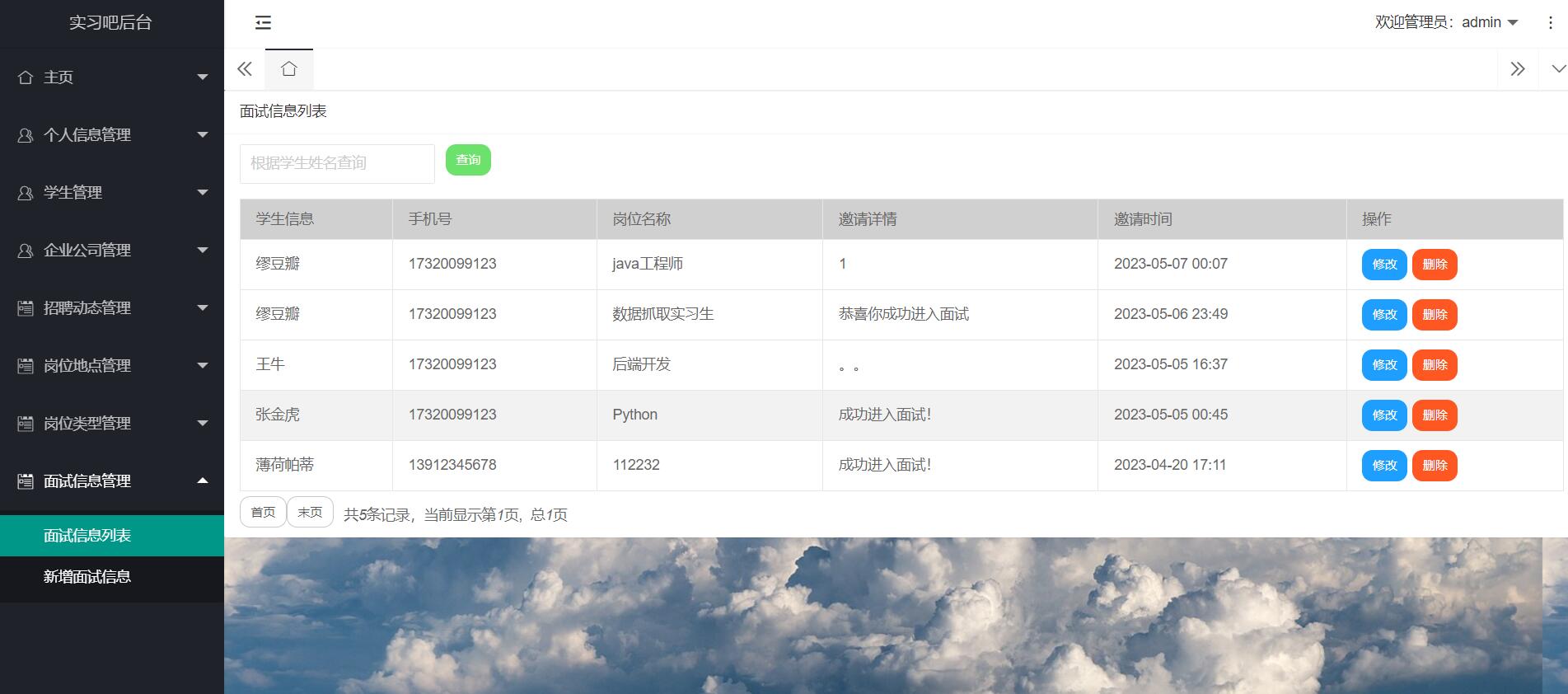Click the 学生管理 person icon
The width and height of the screenshot is (1568, 694).
click(26, 193)
